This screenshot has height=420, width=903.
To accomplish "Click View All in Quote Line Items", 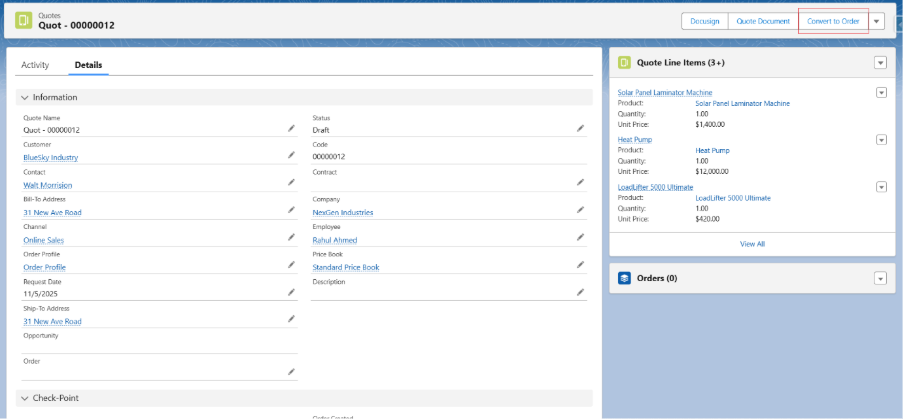I will pos(752,243).
